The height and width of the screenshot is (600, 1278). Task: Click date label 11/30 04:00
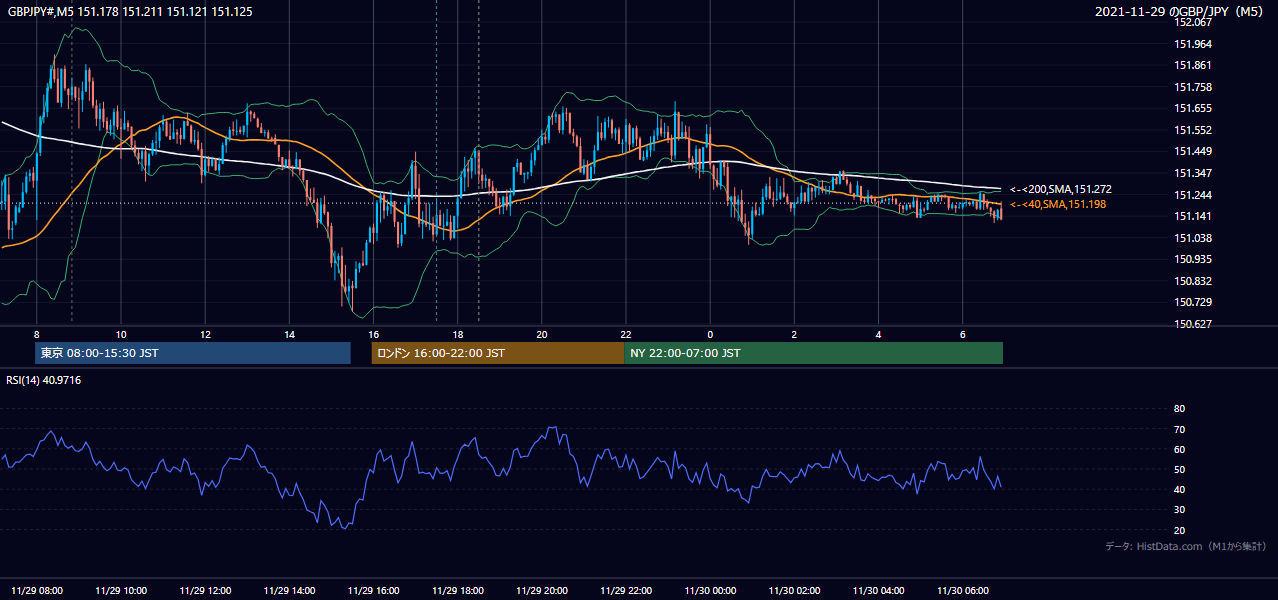878,590
